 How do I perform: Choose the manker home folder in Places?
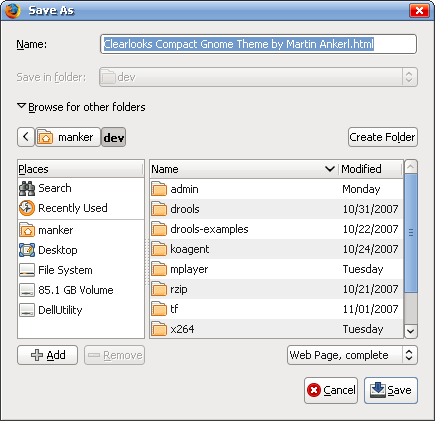27,230
